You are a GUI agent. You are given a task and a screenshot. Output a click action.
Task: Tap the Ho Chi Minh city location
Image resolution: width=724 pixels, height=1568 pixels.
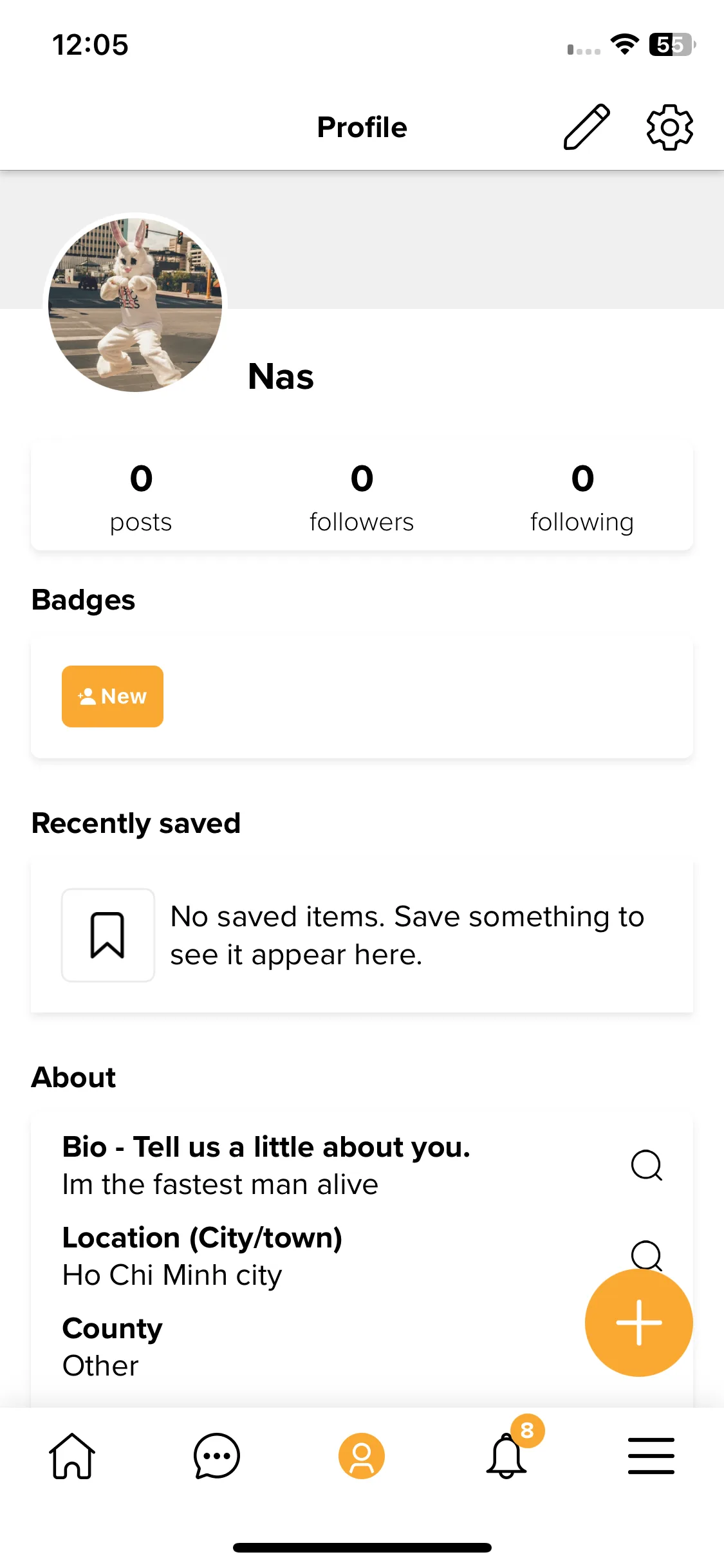pos(172,1275)
